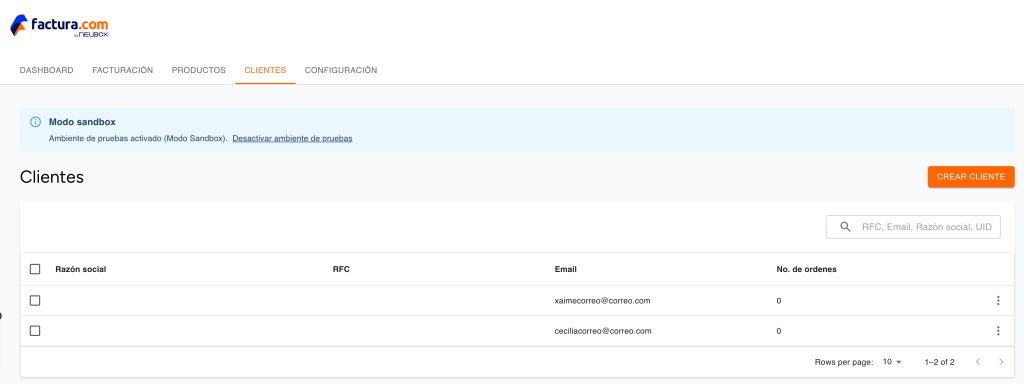Click the Razón social column header
Image resolution: width=1024 pixels, height=384 pixels.
coord(81,269)
